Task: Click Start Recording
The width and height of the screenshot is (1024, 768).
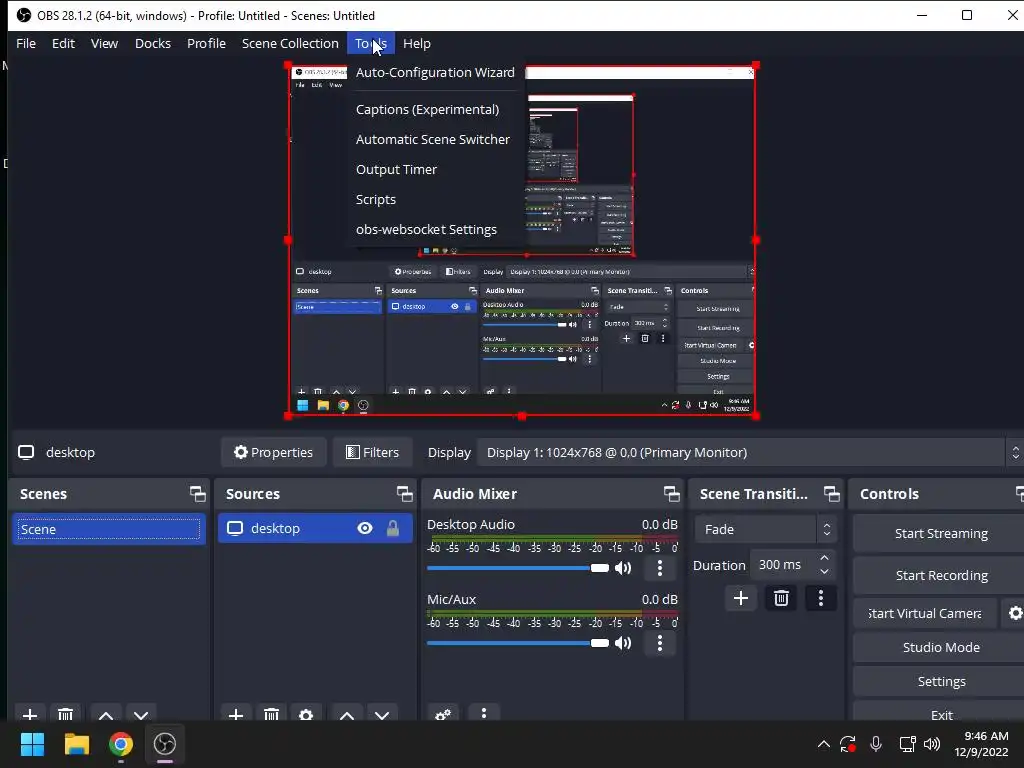Action: [x=940, y=575]
